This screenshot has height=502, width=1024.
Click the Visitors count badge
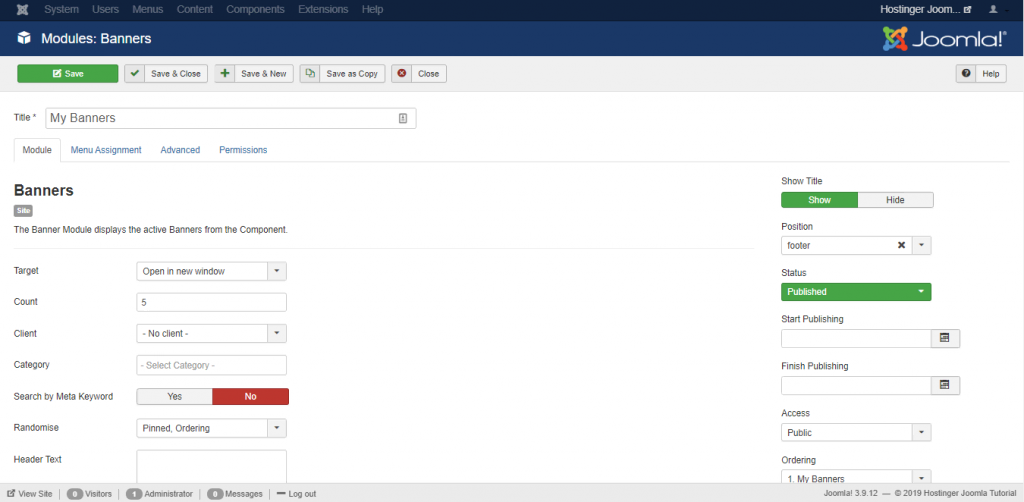coord(75,494)
